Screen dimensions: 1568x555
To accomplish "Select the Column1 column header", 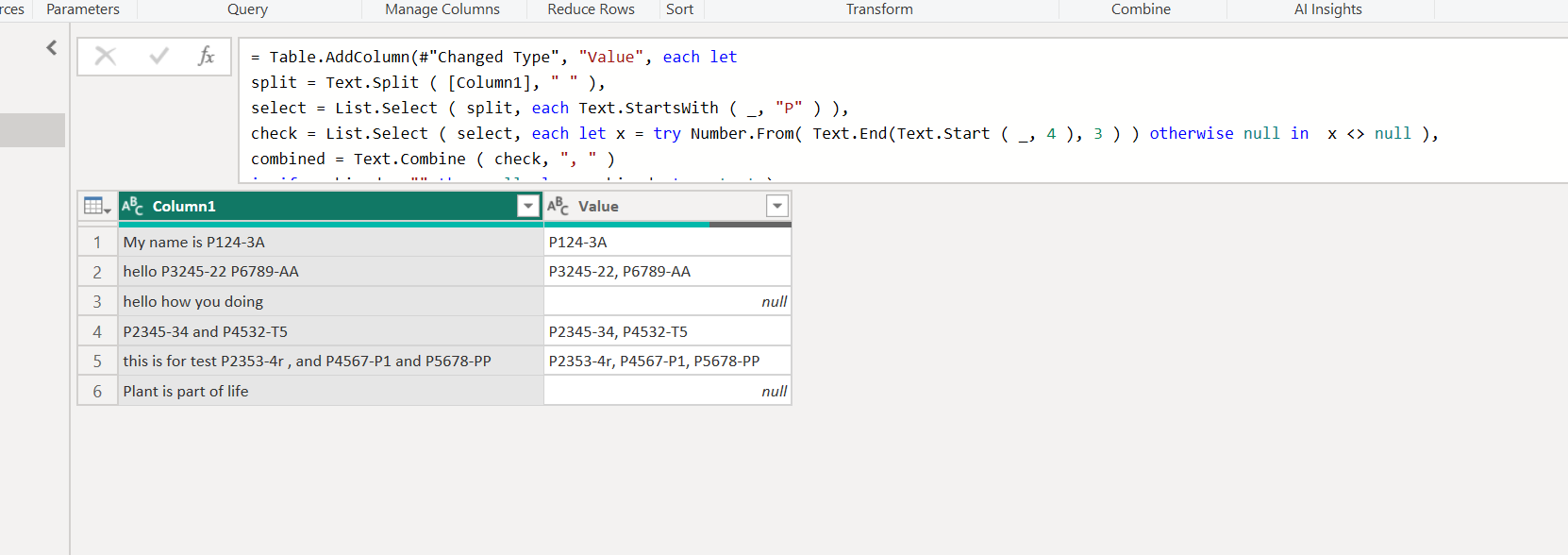I will [x=330, y=206].
